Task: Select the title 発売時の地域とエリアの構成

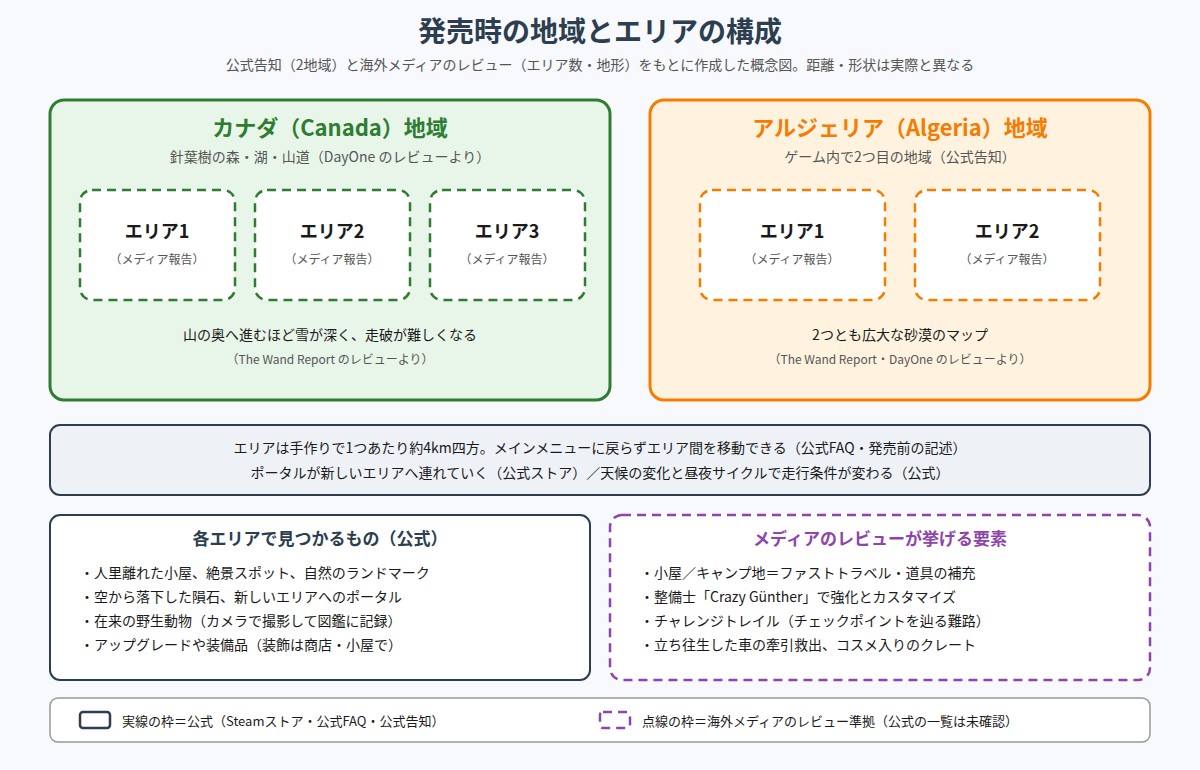Action: click(600, 31)
